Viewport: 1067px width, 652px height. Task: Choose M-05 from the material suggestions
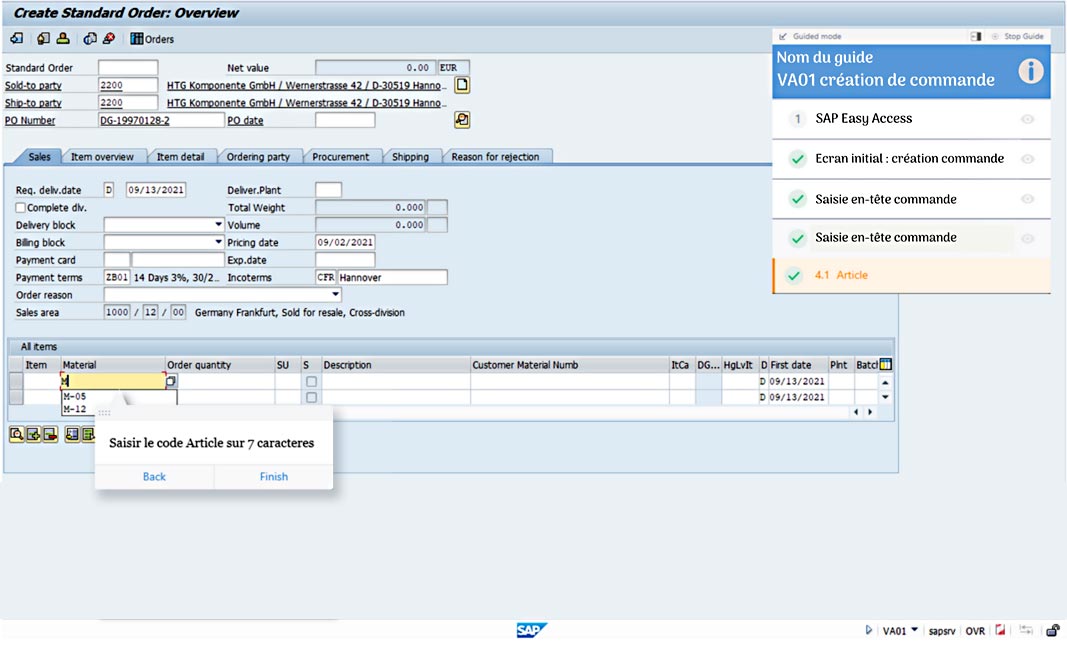(75, 396)
